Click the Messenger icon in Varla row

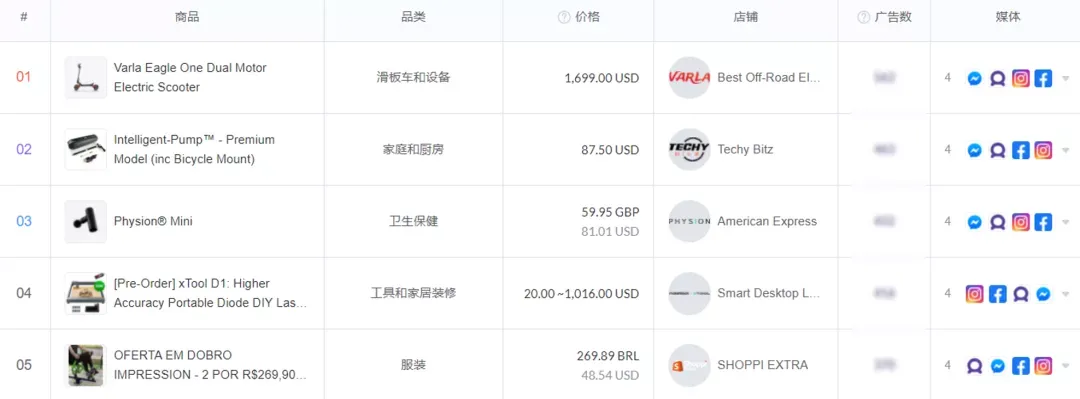[x=974, y=79]
